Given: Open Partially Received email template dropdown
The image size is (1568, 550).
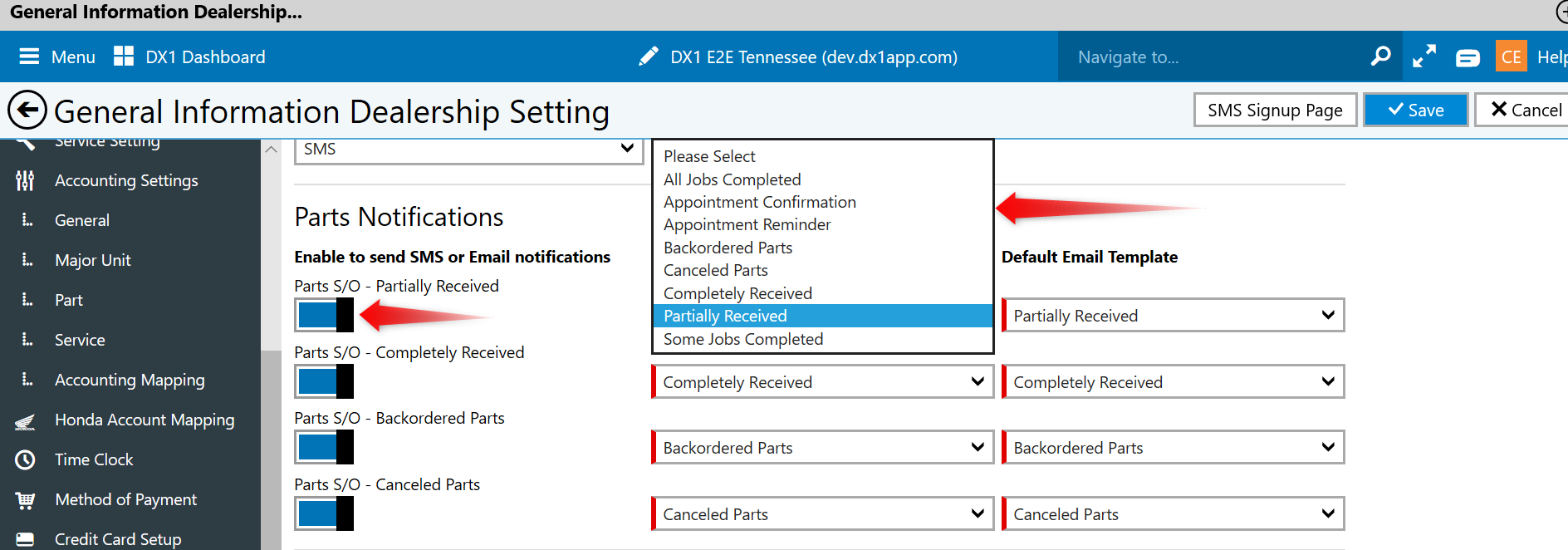Looking at the screenshot, I should tap(1174, 316).
